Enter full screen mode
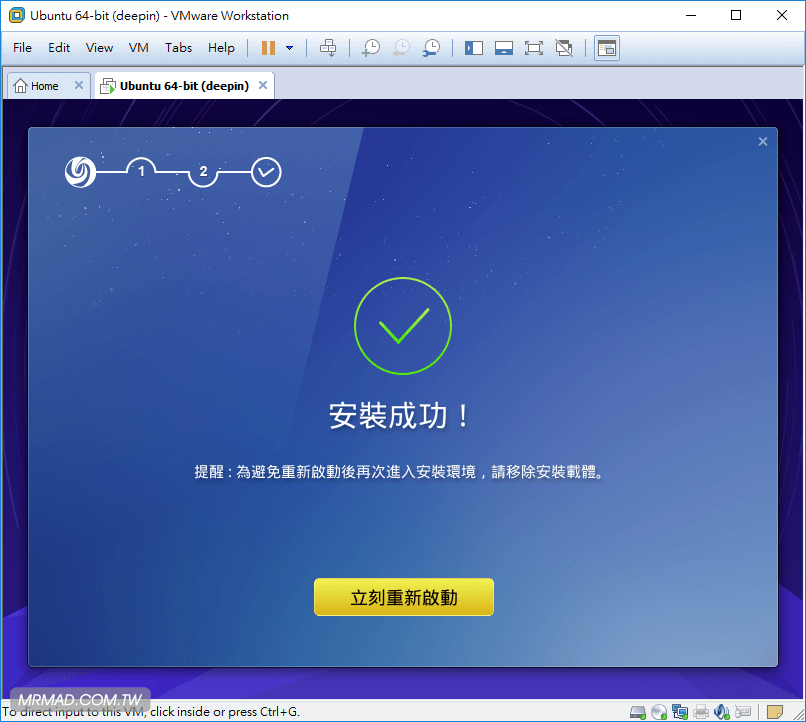 [533, 48]
